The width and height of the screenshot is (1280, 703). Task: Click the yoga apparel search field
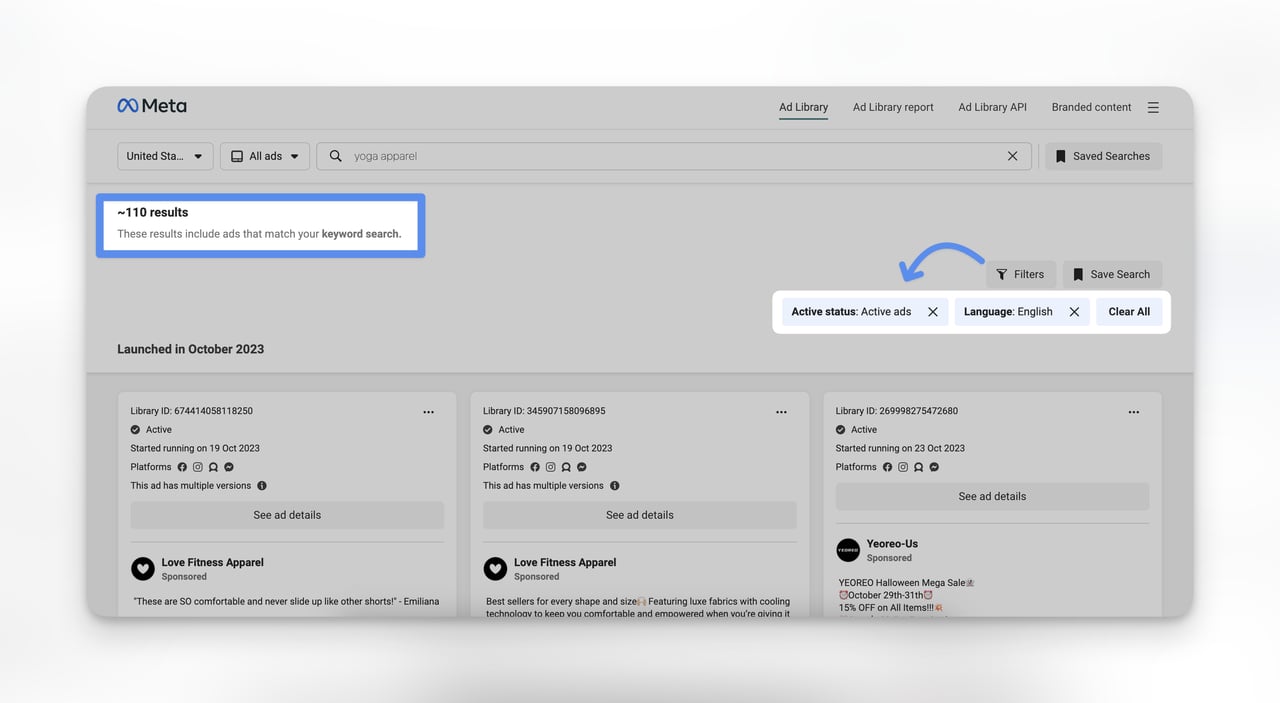coord(674,156)
